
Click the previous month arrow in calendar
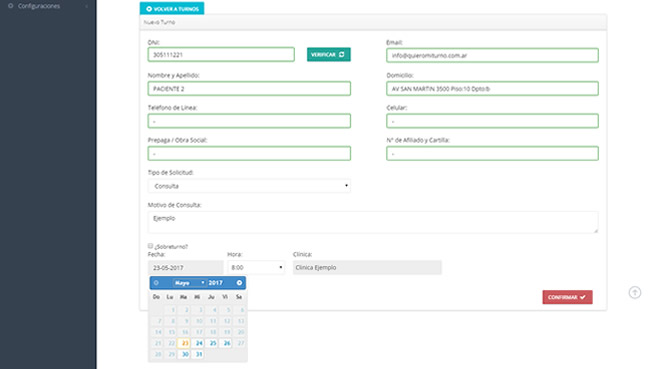156,283
